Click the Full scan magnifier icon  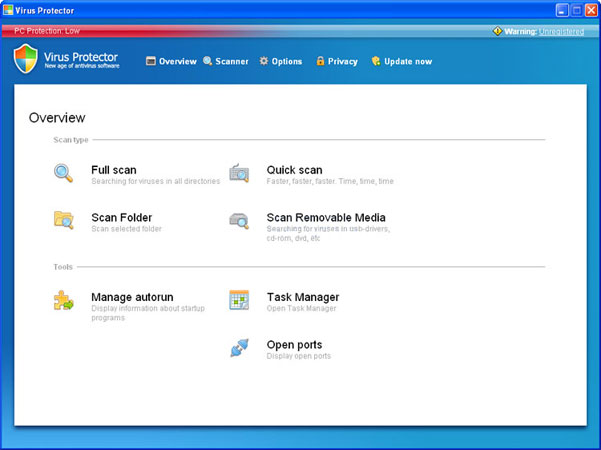pyautogui.click(x=63, y=173)
